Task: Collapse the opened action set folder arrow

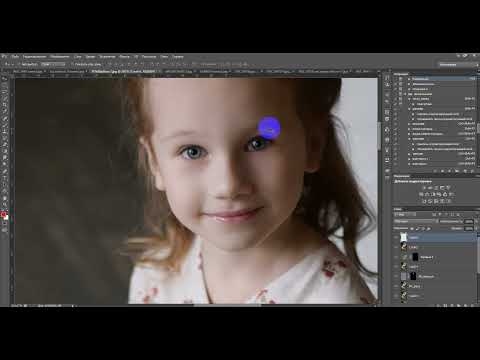Action: click(x=405, y=94)
